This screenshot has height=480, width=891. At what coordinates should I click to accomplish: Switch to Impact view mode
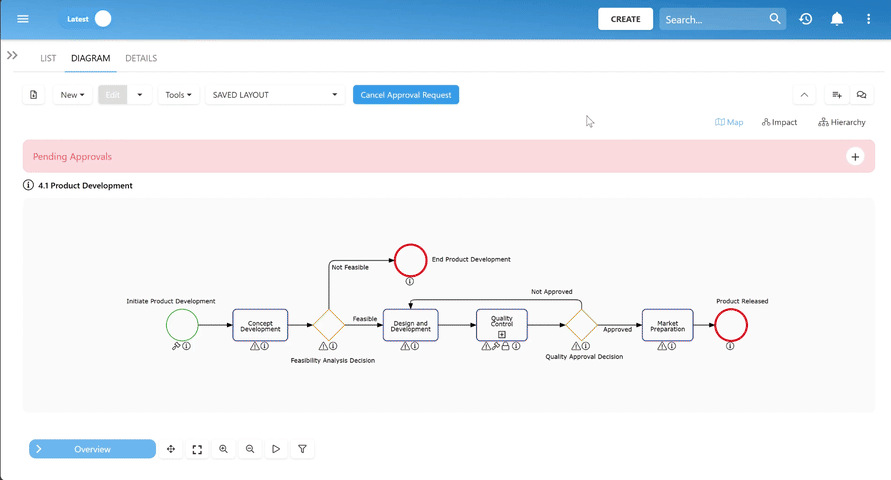pos(779,122)
